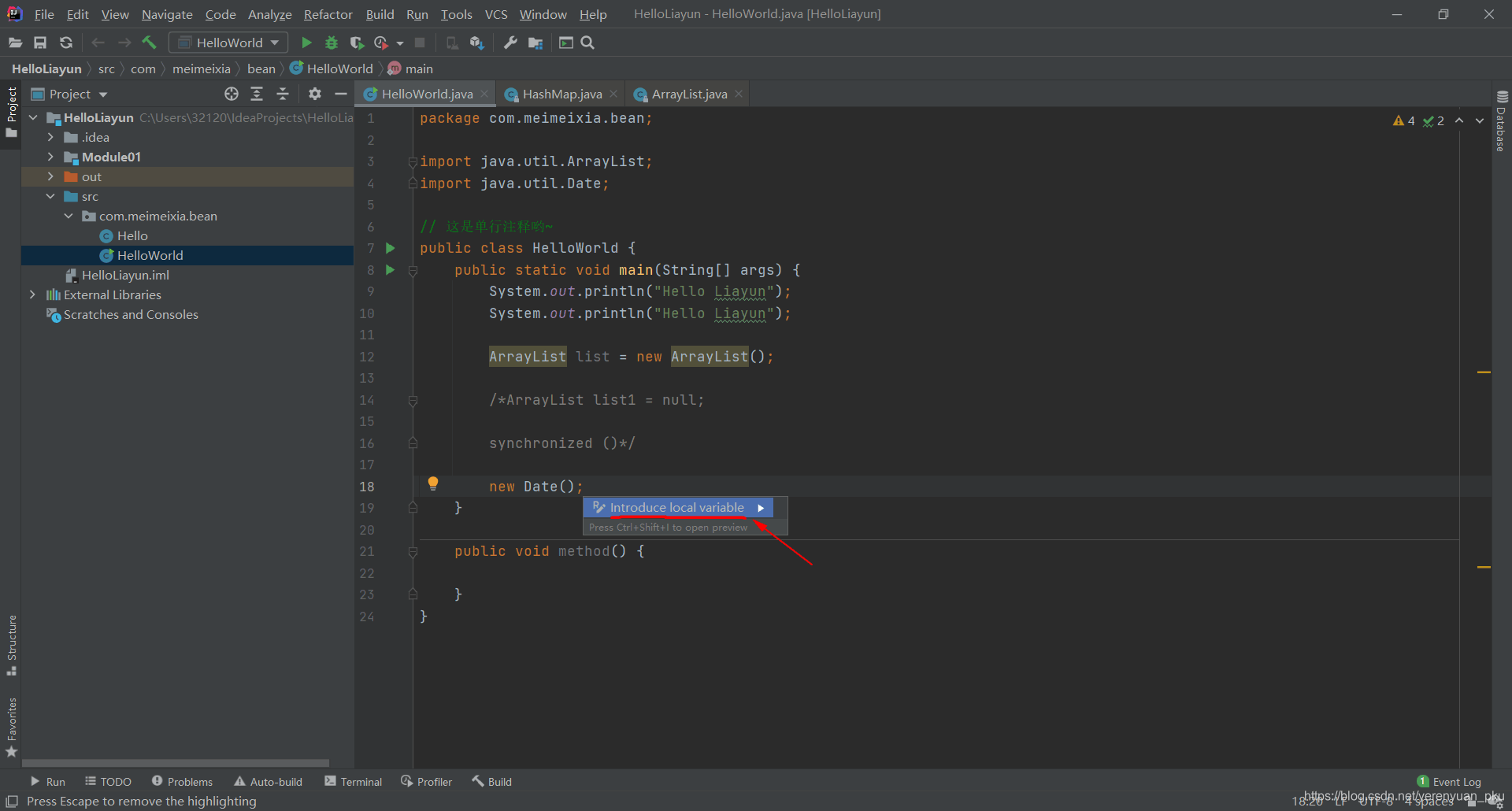Click the Save All toolbar icon

40,43
